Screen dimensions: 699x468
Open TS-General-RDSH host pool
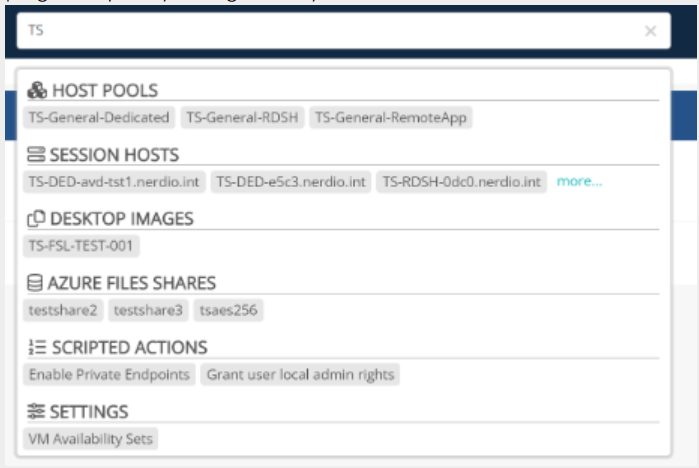tap(241, 118)
